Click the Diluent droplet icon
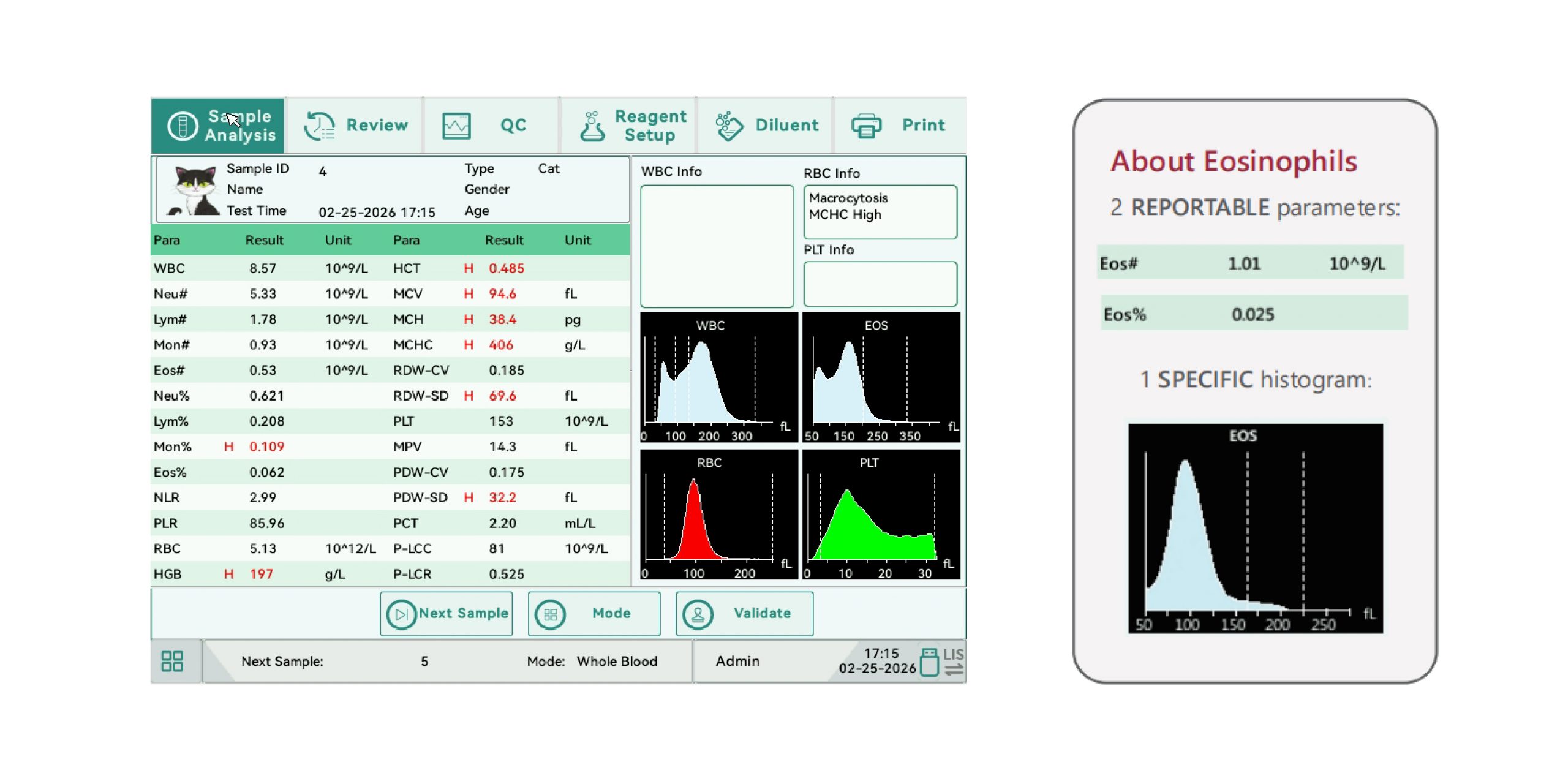This screenshot has width=1568, height=784. pyautogui.click(x=729, y=126)
